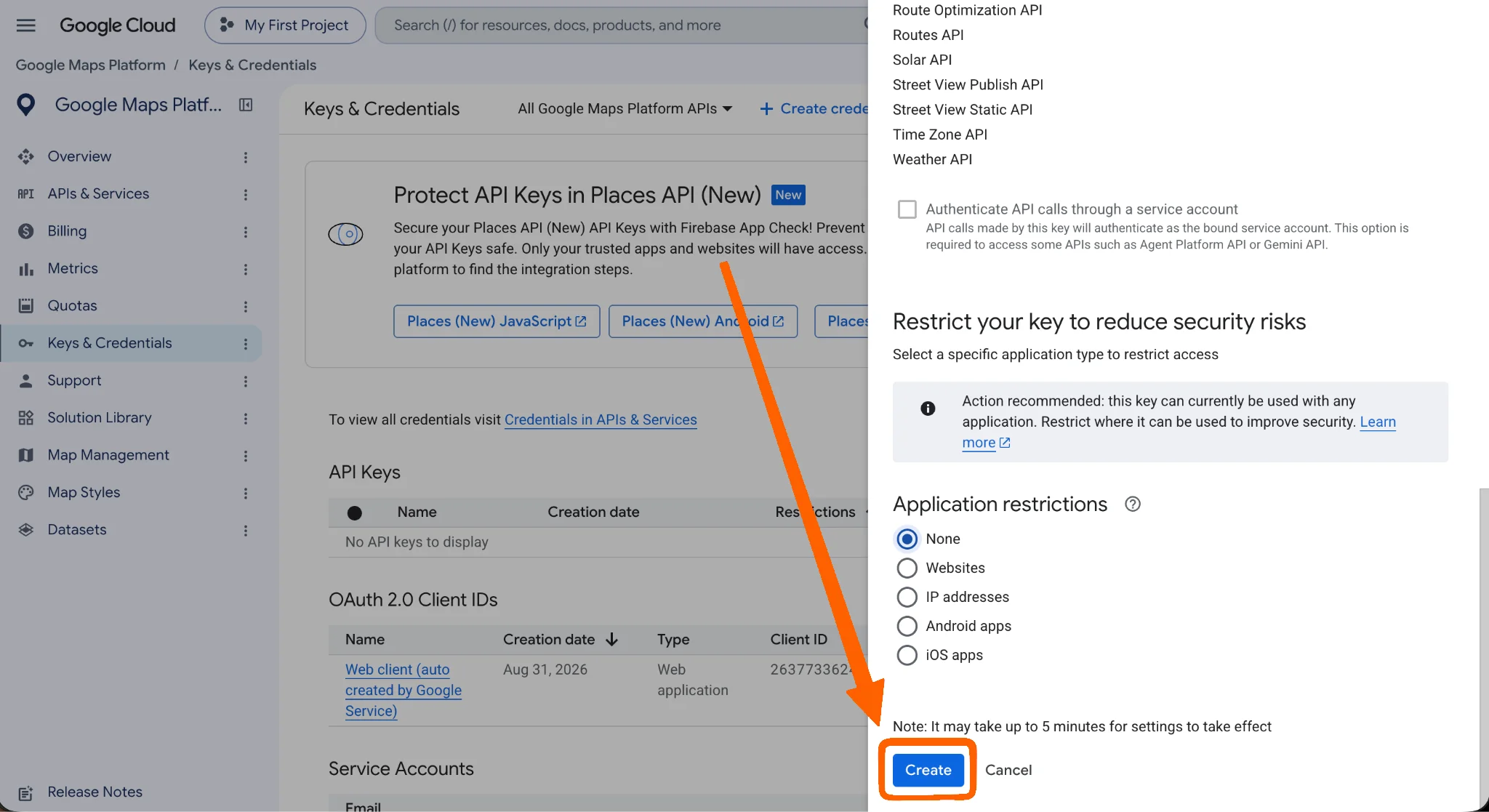Open three-dot menu next to Billing
This screenshot has height=812, width=1489.
[x=246, y=232]
